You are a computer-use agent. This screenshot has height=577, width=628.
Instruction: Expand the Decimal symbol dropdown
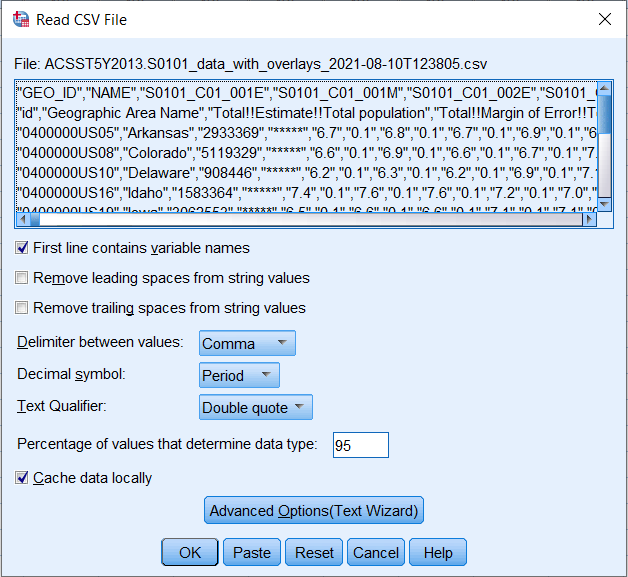pos(239,376)
